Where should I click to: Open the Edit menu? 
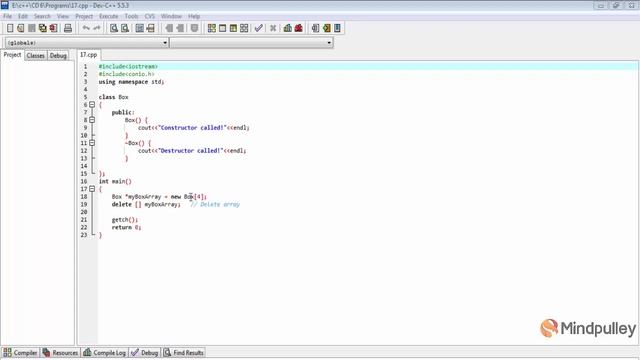click(x=23, y=16)
